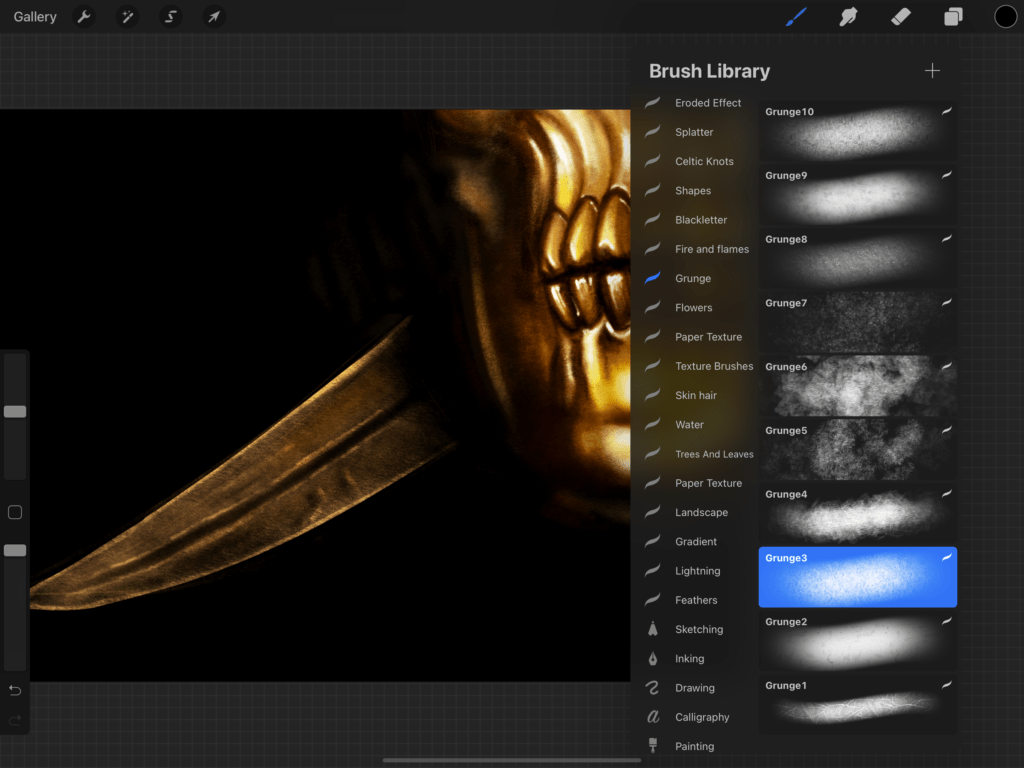This screenshot has height=768, width=1024.
Task: Add a new brush with plus
Action: (x=932, y=71)
